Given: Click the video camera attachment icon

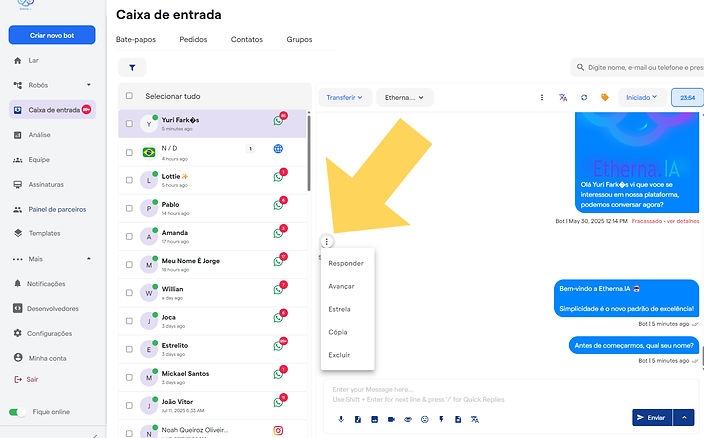Looking at the screenshot, I should pos(391,418).
